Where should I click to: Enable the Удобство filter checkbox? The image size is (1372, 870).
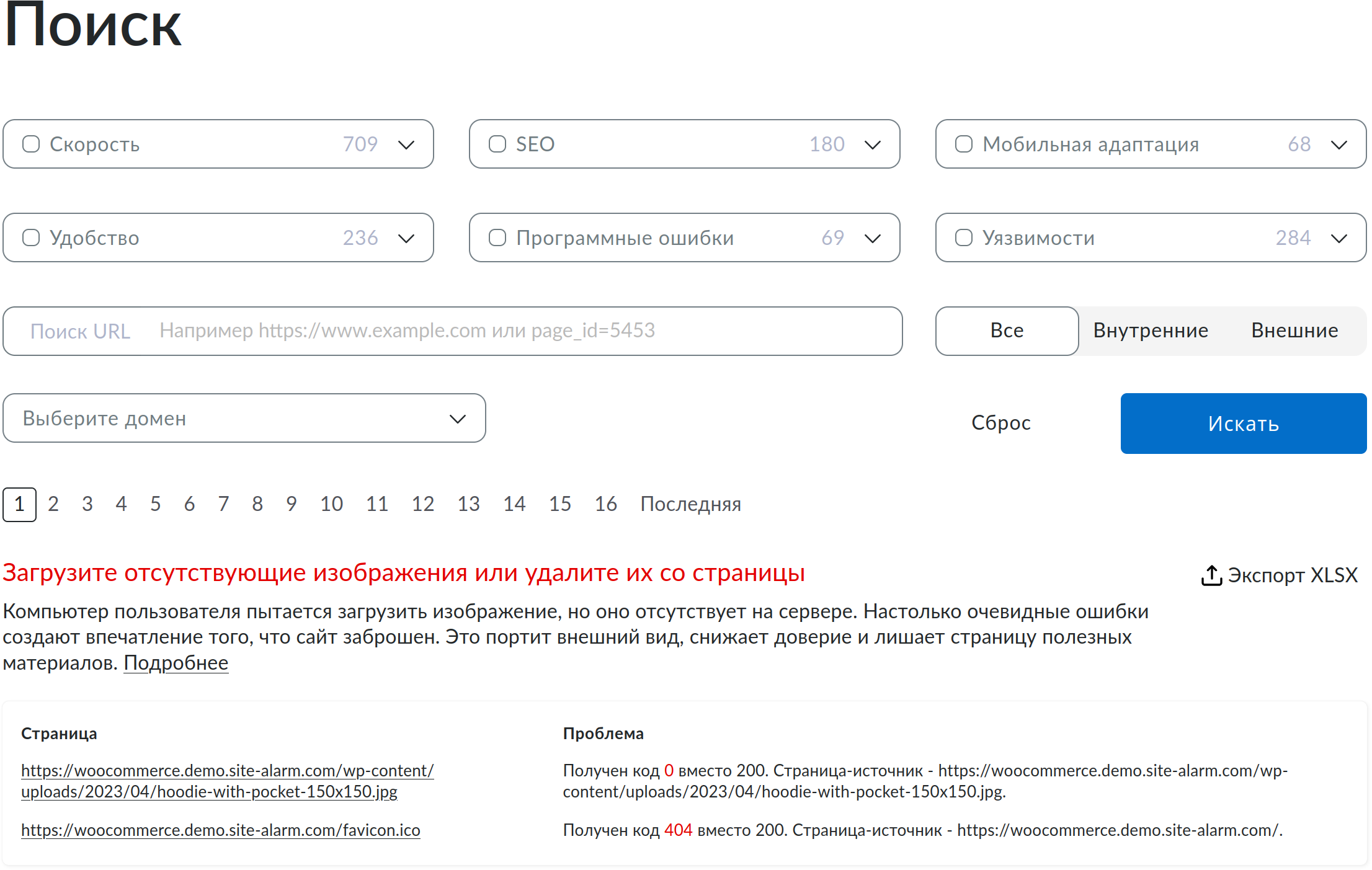(31, 237)
